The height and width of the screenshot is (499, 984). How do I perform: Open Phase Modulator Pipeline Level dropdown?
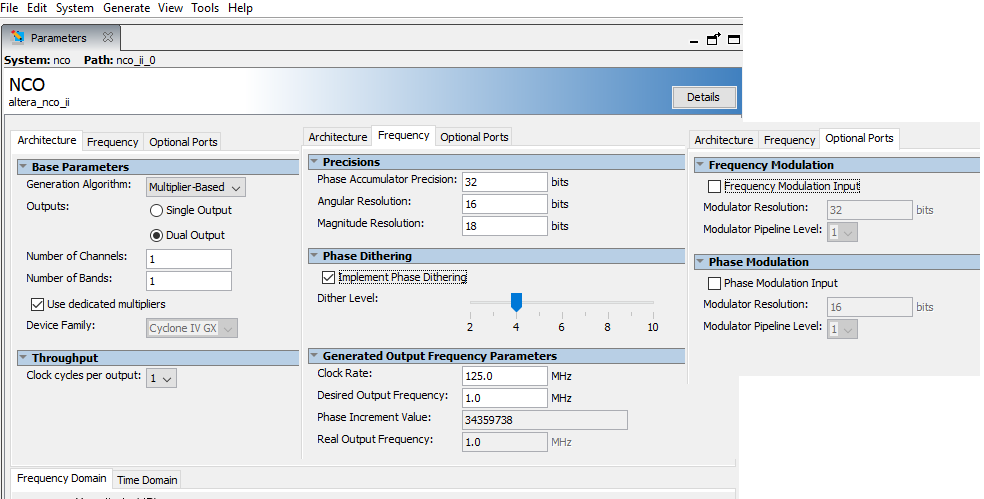(843, 329)
